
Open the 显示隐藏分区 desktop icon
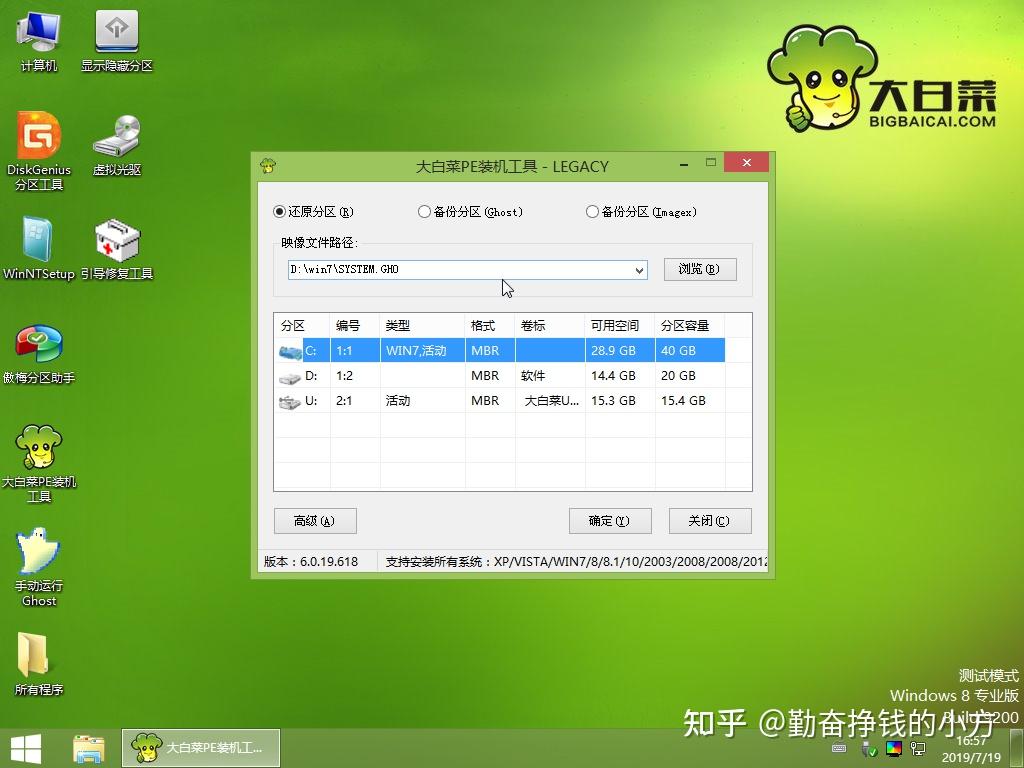116,40
